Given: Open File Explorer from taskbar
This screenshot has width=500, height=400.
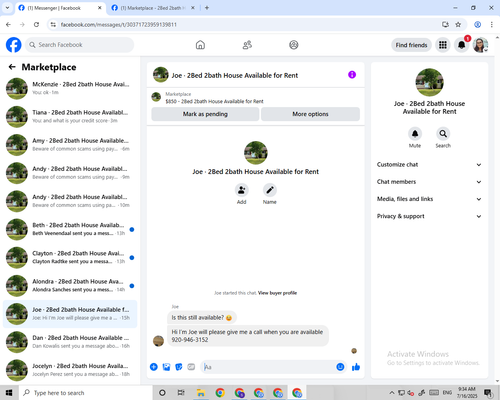Looking at the screenshot, I should tap(200, 393).
